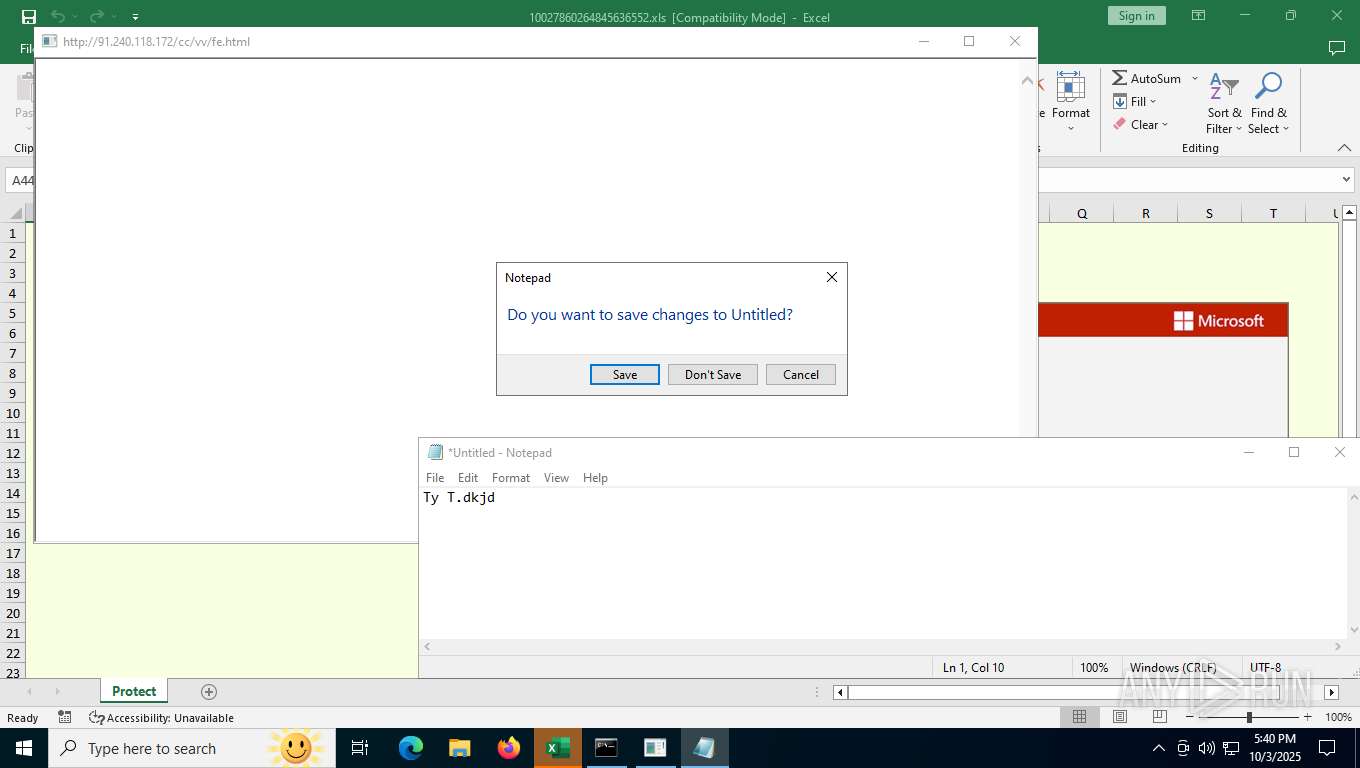This screenshot has width=1360, height=768.
Task: Cancel the Notepad save prompt
Action: point(801,374)
